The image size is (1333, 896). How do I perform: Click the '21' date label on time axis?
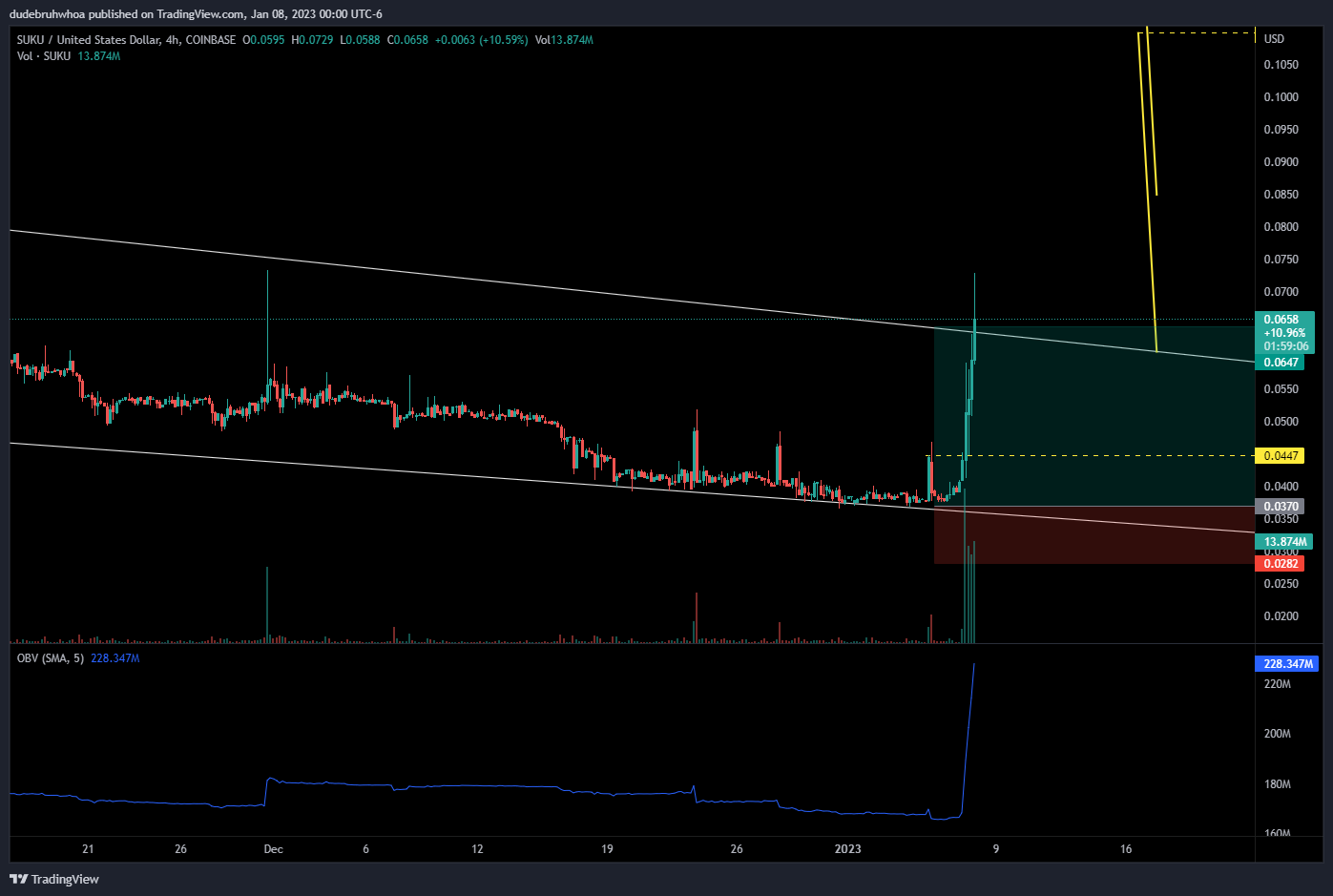point(88,849)
